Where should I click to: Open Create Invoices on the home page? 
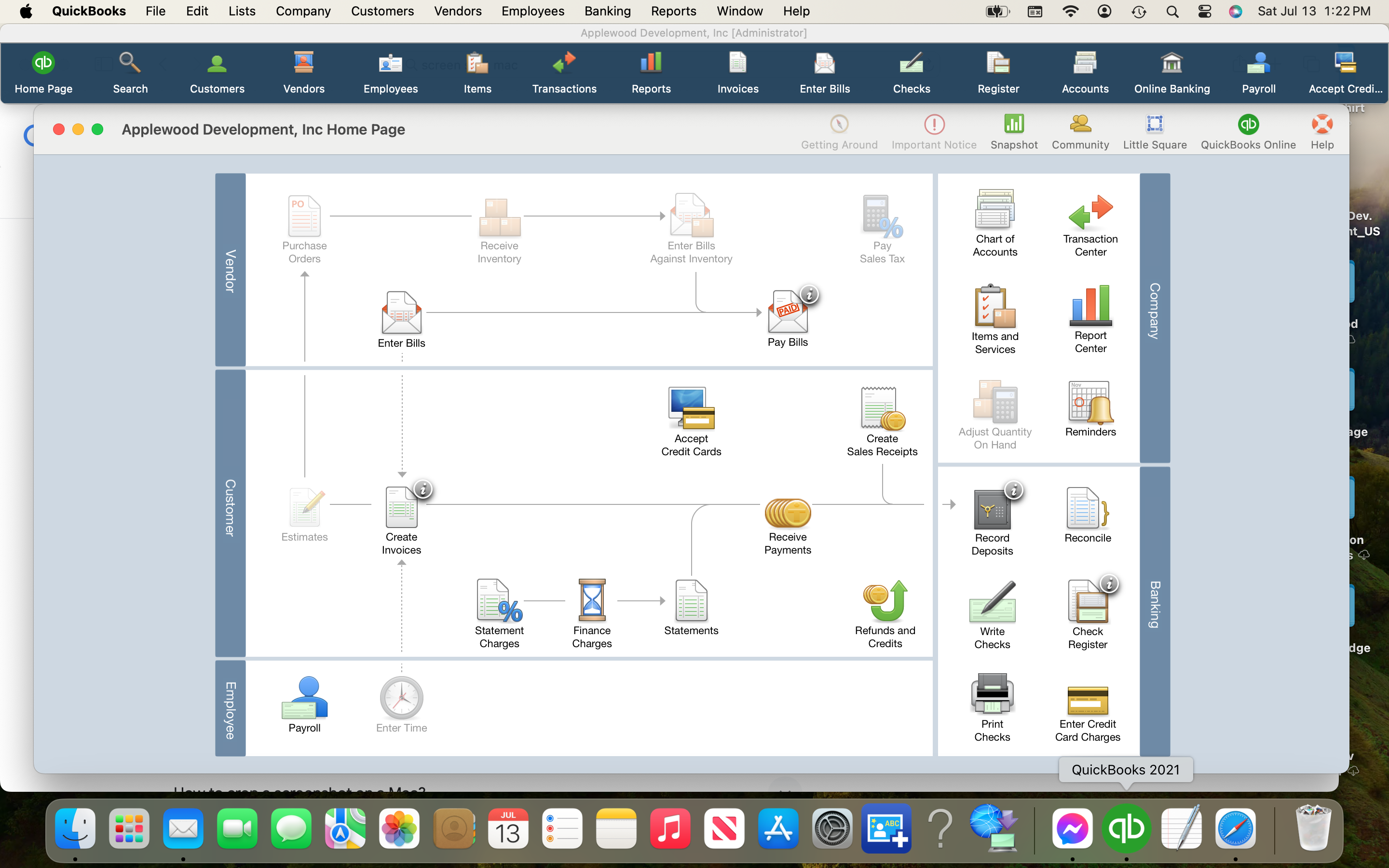(x=401, y=507)
